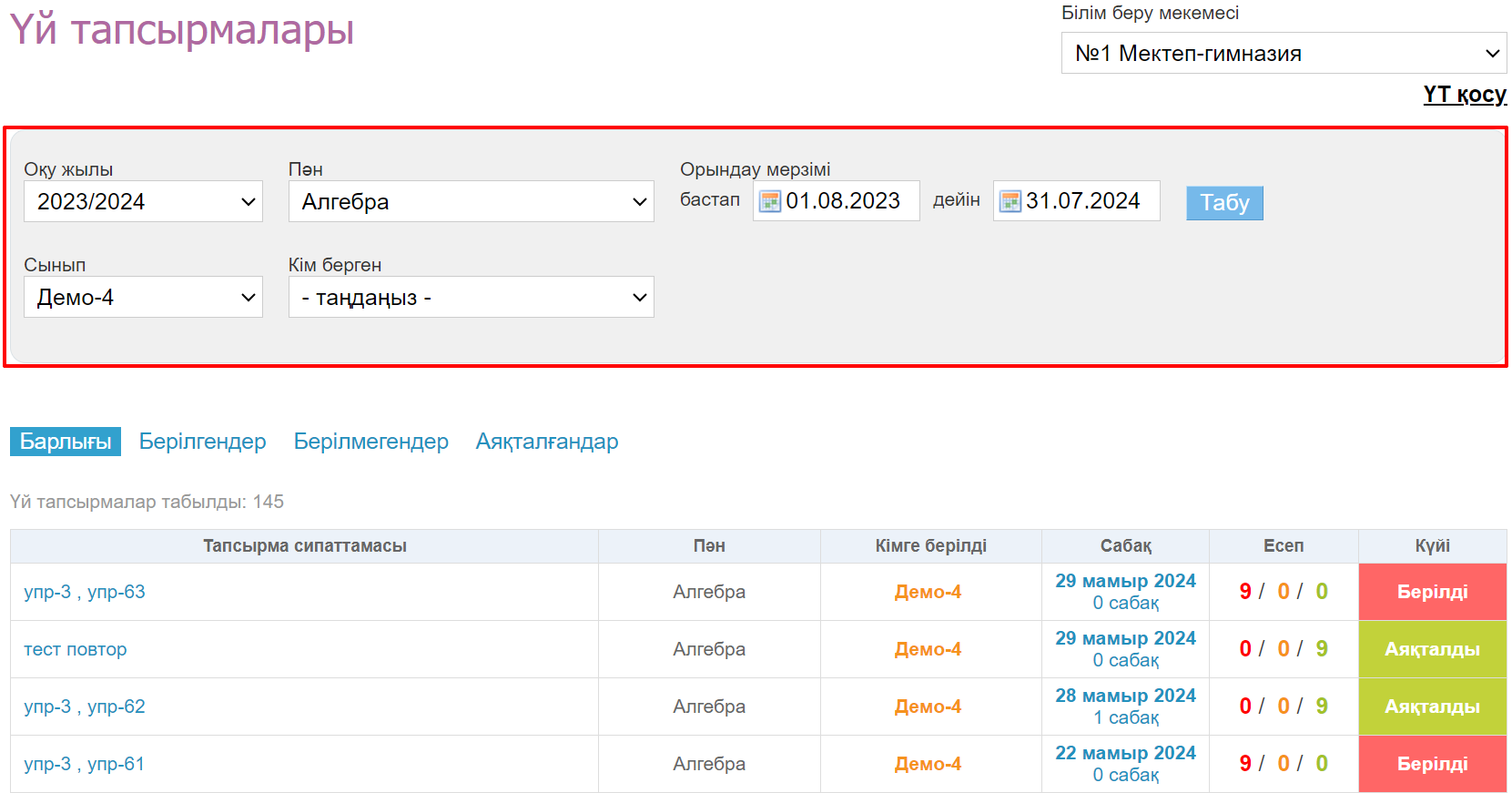Expand the Кім берген dropdown

(471, 297)
